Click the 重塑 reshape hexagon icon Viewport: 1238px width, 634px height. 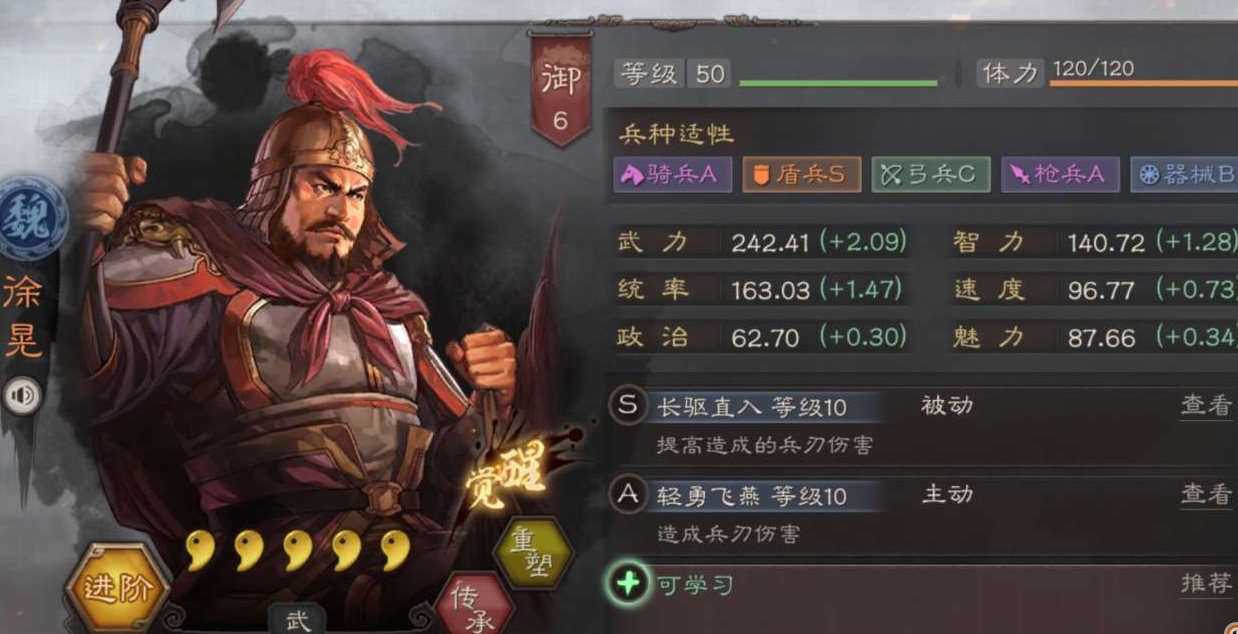(534, 553)
